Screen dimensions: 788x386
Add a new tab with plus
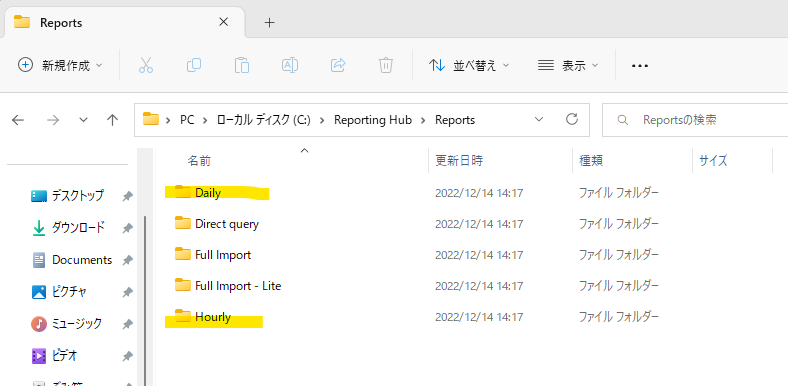pyautogui.click(x=270, y=22)
